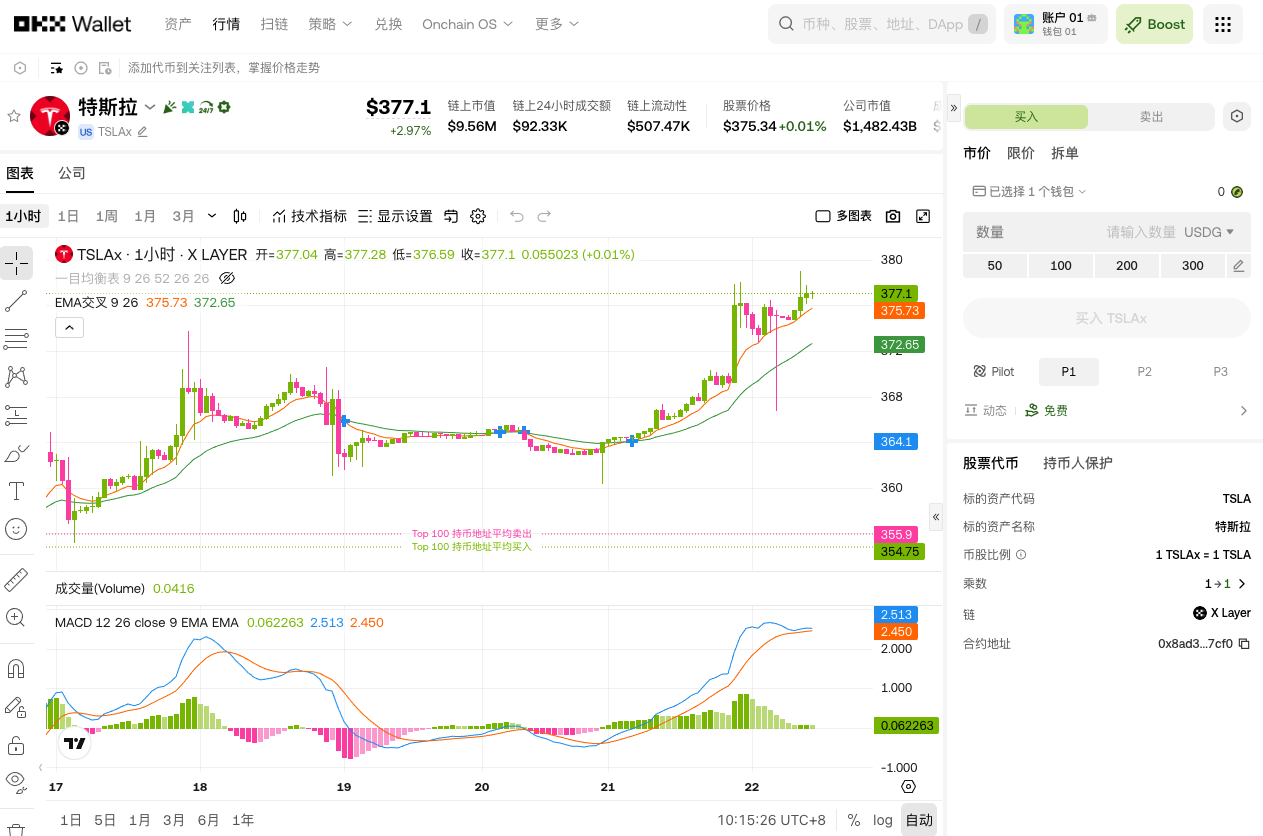Open the 账户 01 wallet switcher
Viewport: 1263px width, 836px height.
click(x=1056, y=24)
